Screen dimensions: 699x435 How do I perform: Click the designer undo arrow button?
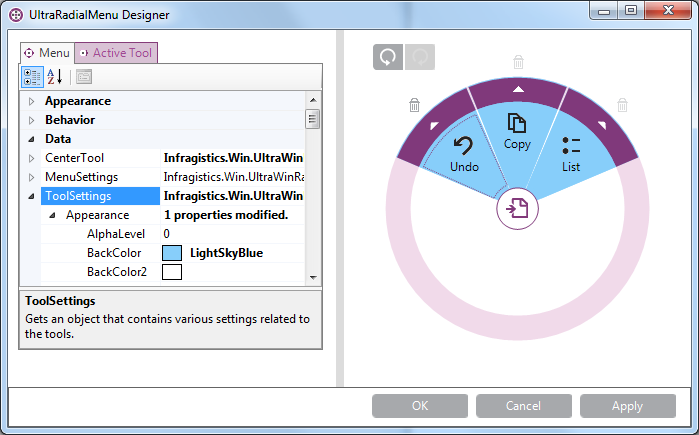coord(388,58)
